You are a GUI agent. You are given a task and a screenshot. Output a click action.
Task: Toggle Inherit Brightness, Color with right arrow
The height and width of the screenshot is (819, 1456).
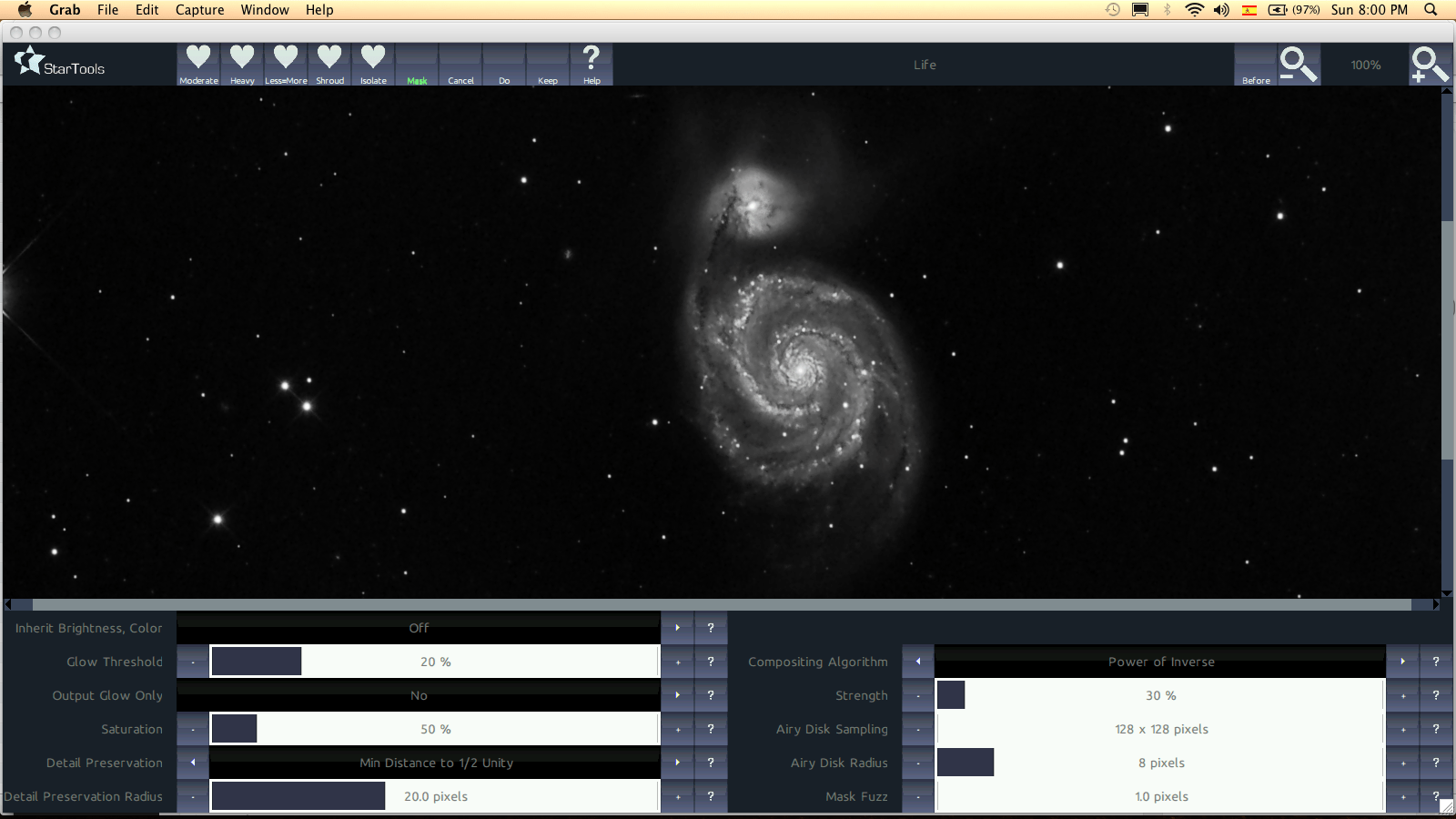677,628
